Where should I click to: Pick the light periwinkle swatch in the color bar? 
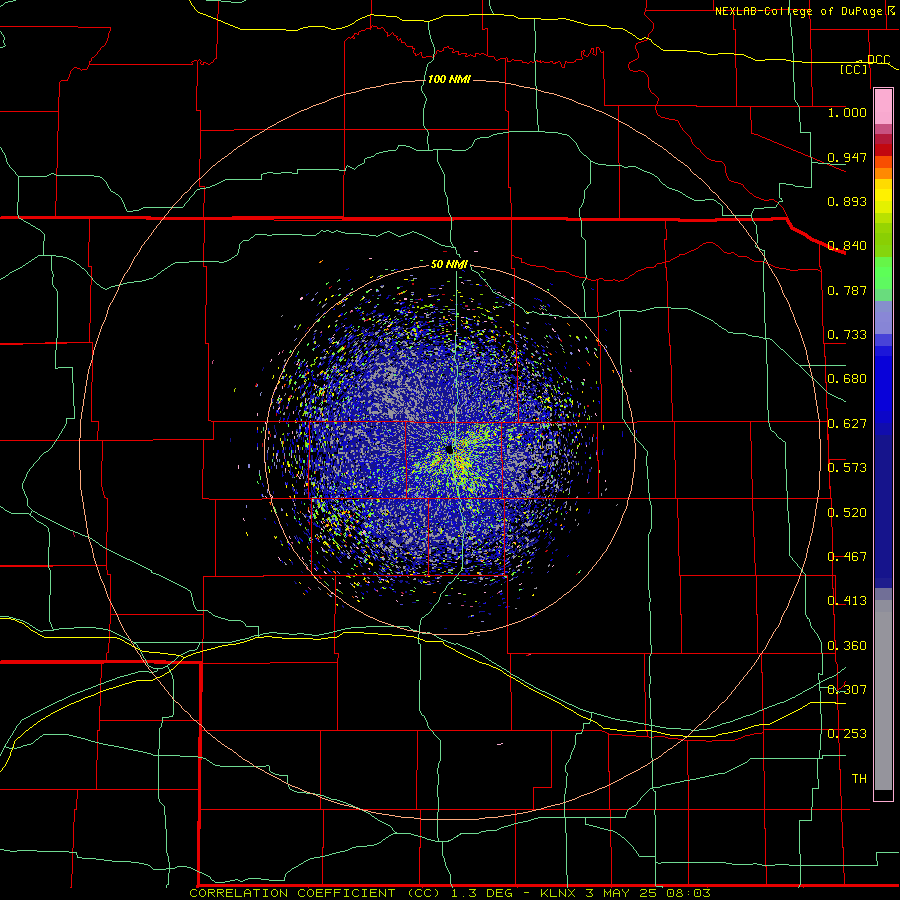coord(883,317)
